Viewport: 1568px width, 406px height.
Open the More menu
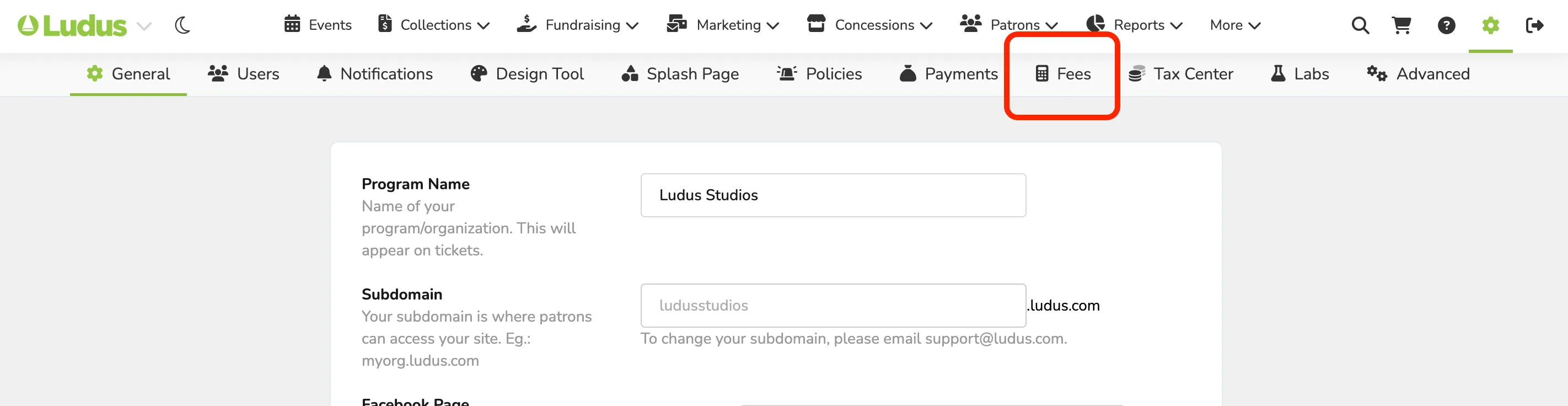[x=1234, y=25]
